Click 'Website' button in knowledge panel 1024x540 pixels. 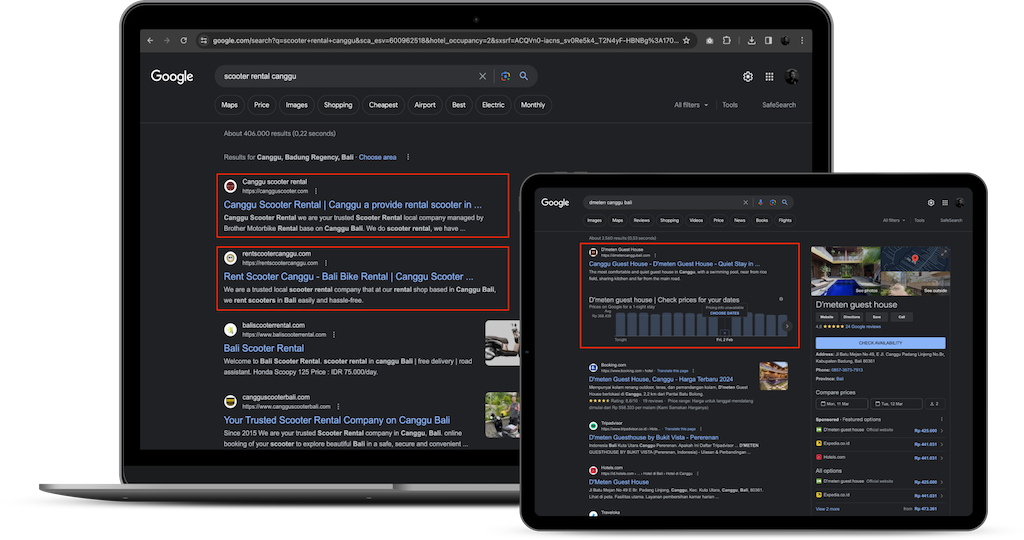pyautogui.click(x=827, y=317)
